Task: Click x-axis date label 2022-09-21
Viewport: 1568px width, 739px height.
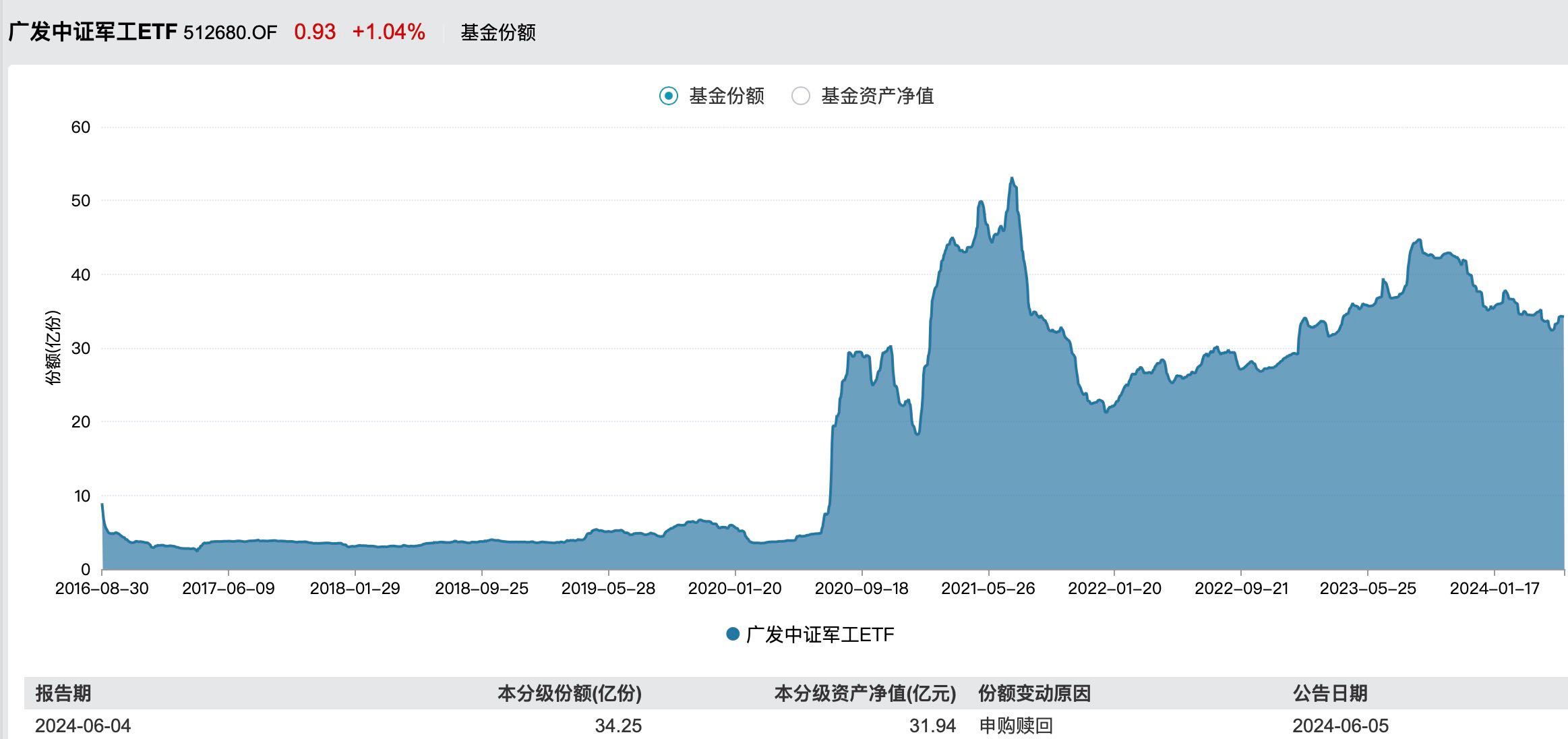Action: click(x=1241, y=589)
